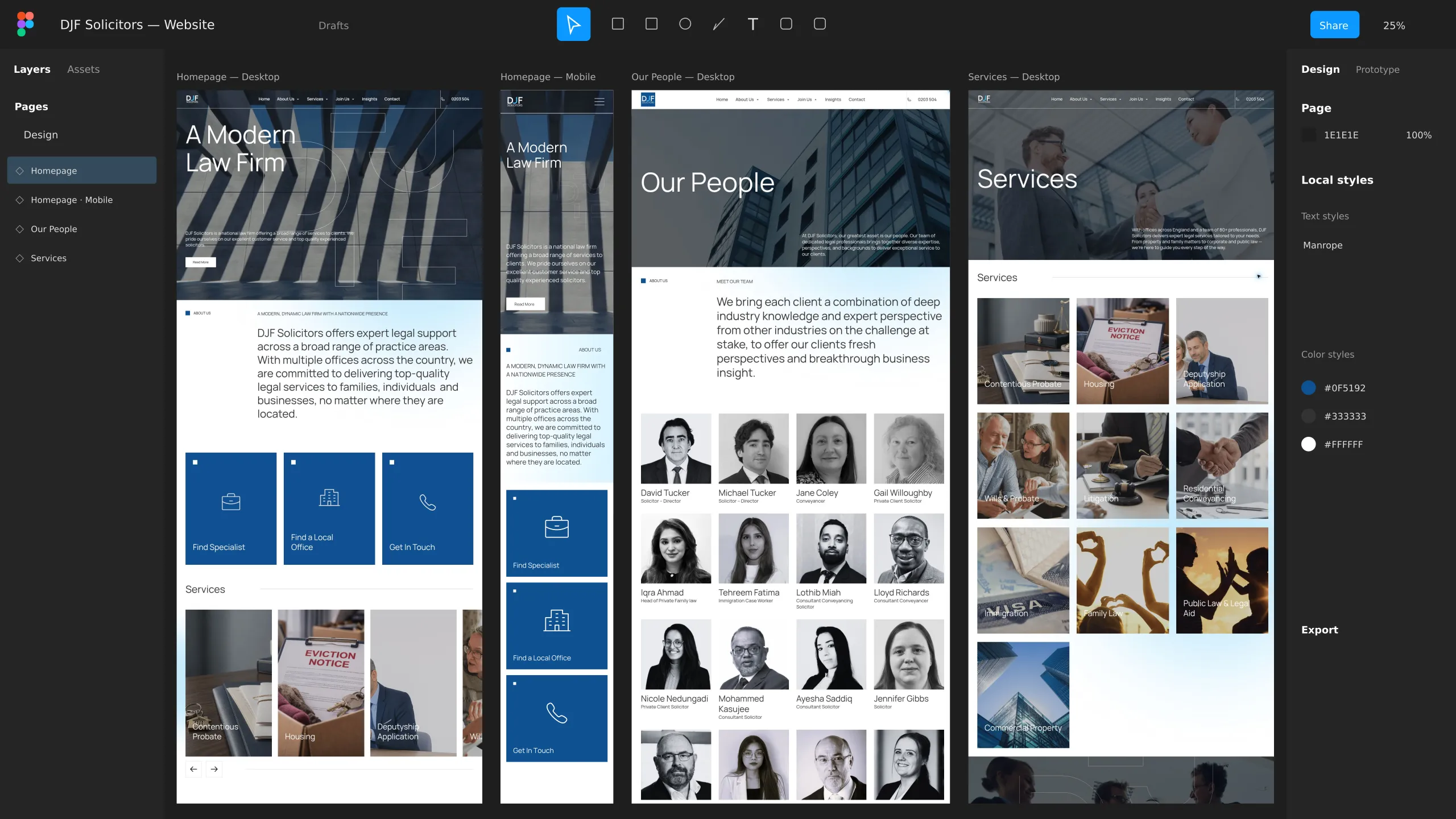The height and width of the screenshot is (819, 1456).
Task: Select the Design page
Action: (x=41, y=135)
